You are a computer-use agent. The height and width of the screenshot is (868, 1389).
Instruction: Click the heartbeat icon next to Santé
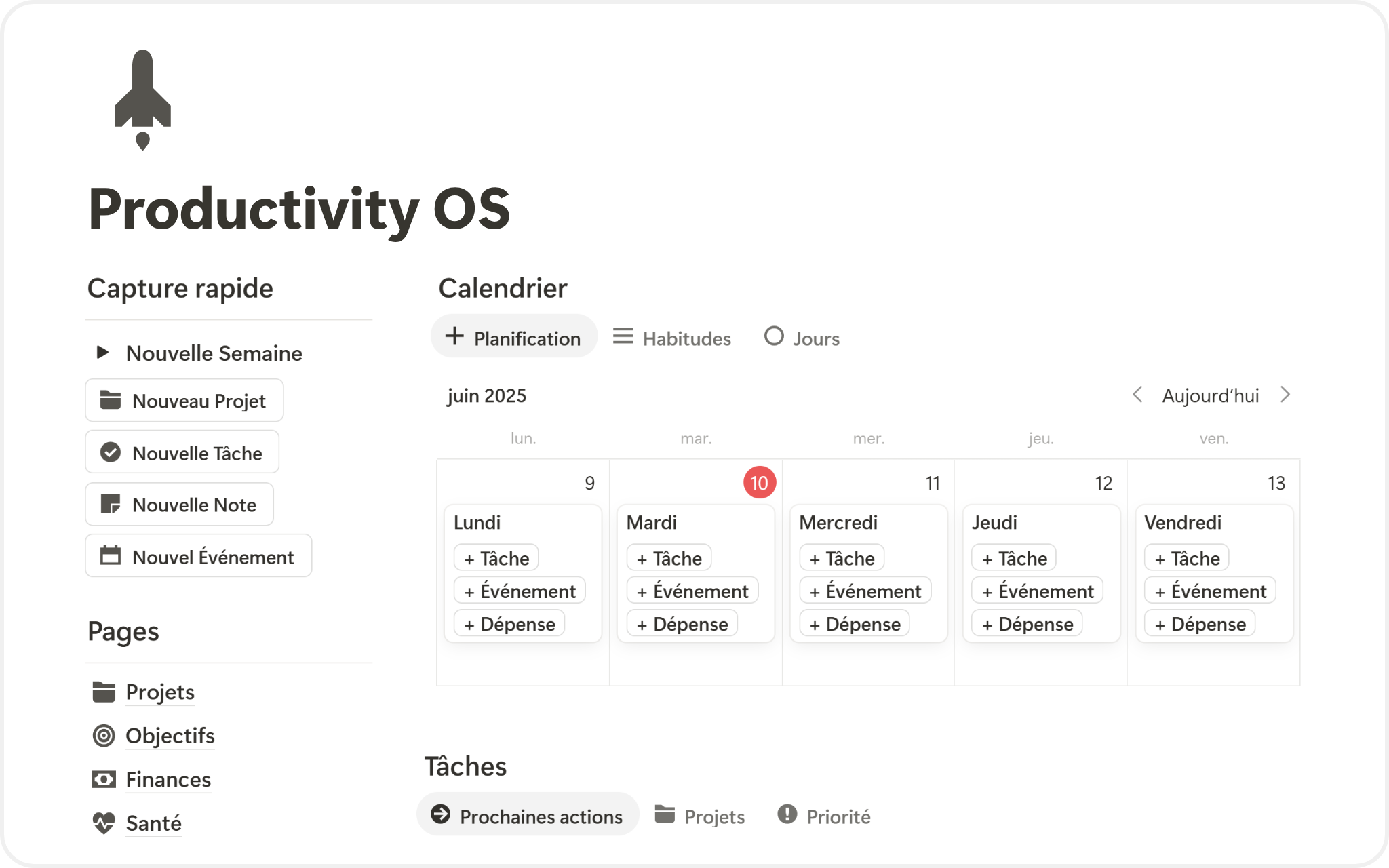(x=104, y=823)
